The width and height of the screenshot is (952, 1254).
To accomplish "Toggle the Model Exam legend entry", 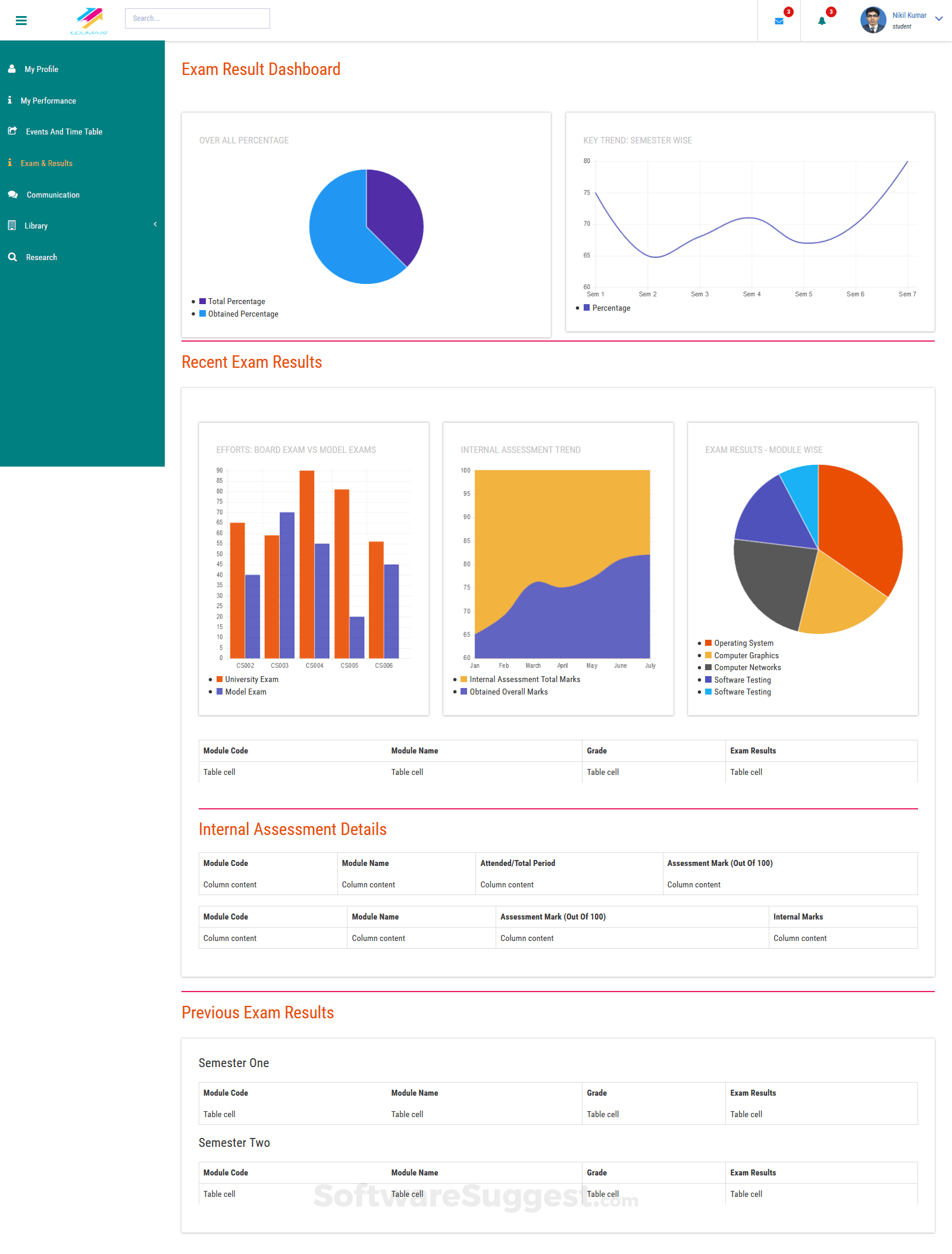I will (242, 692).
